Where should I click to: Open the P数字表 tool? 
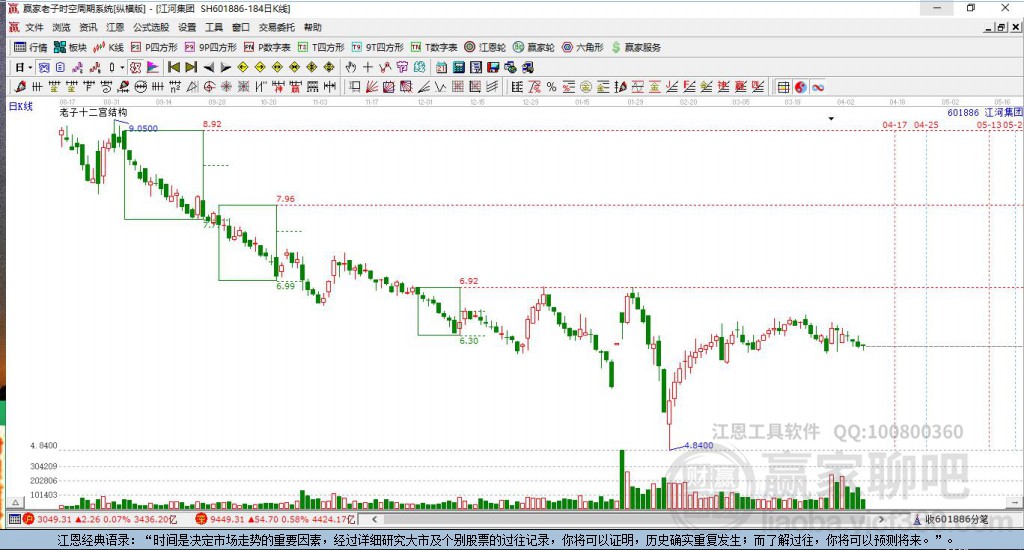coord(267,47)
